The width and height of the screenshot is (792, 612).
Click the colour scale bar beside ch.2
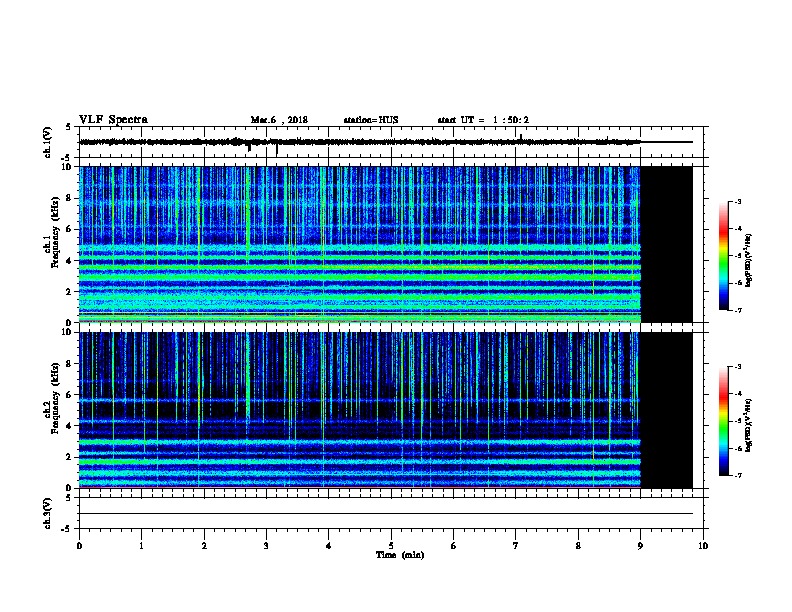(x=724, y=421)
